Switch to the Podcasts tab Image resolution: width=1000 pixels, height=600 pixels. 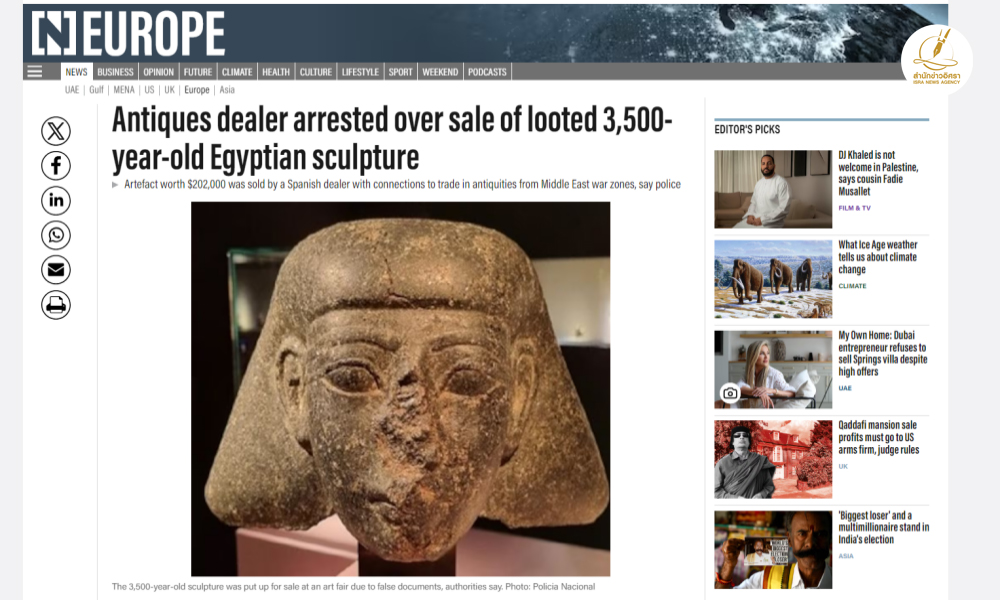pos(487,72)
